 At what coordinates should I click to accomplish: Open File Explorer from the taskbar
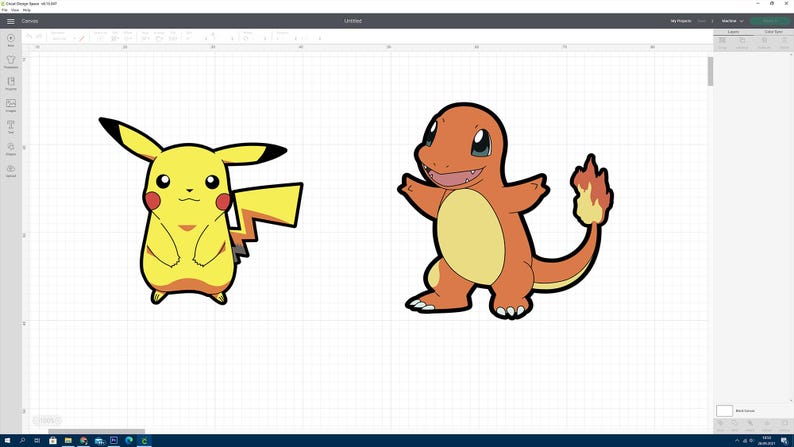click(68, 440)
